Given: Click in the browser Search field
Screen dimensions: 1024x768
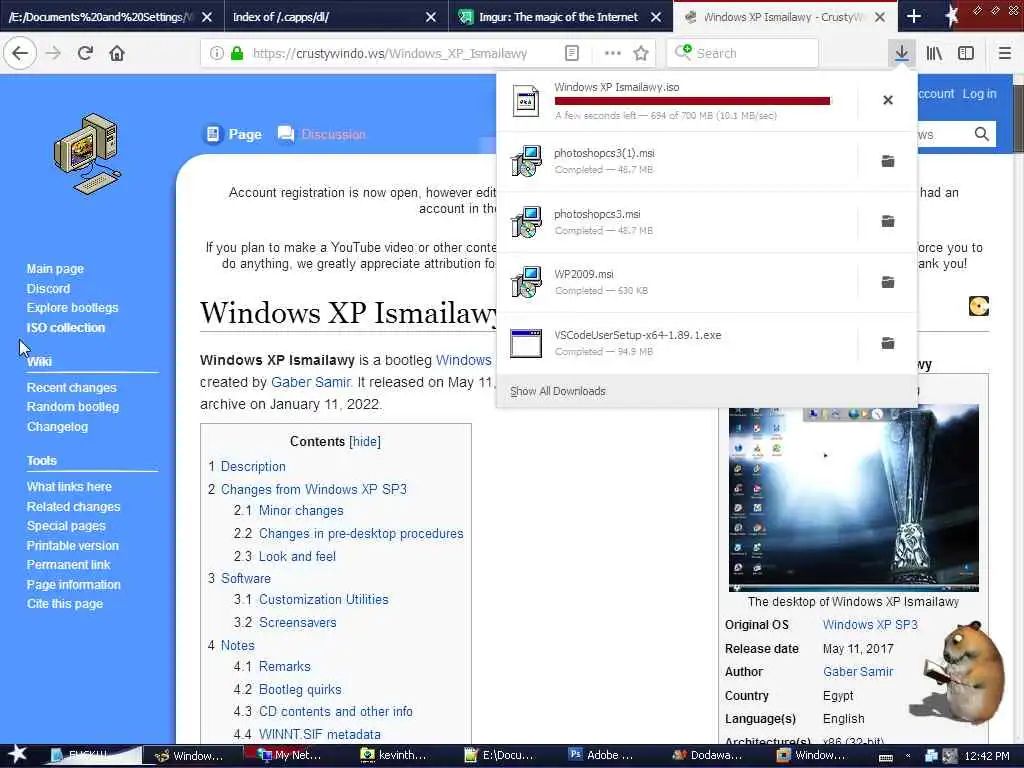Looking at the screenshot, I should click(743, 53).
